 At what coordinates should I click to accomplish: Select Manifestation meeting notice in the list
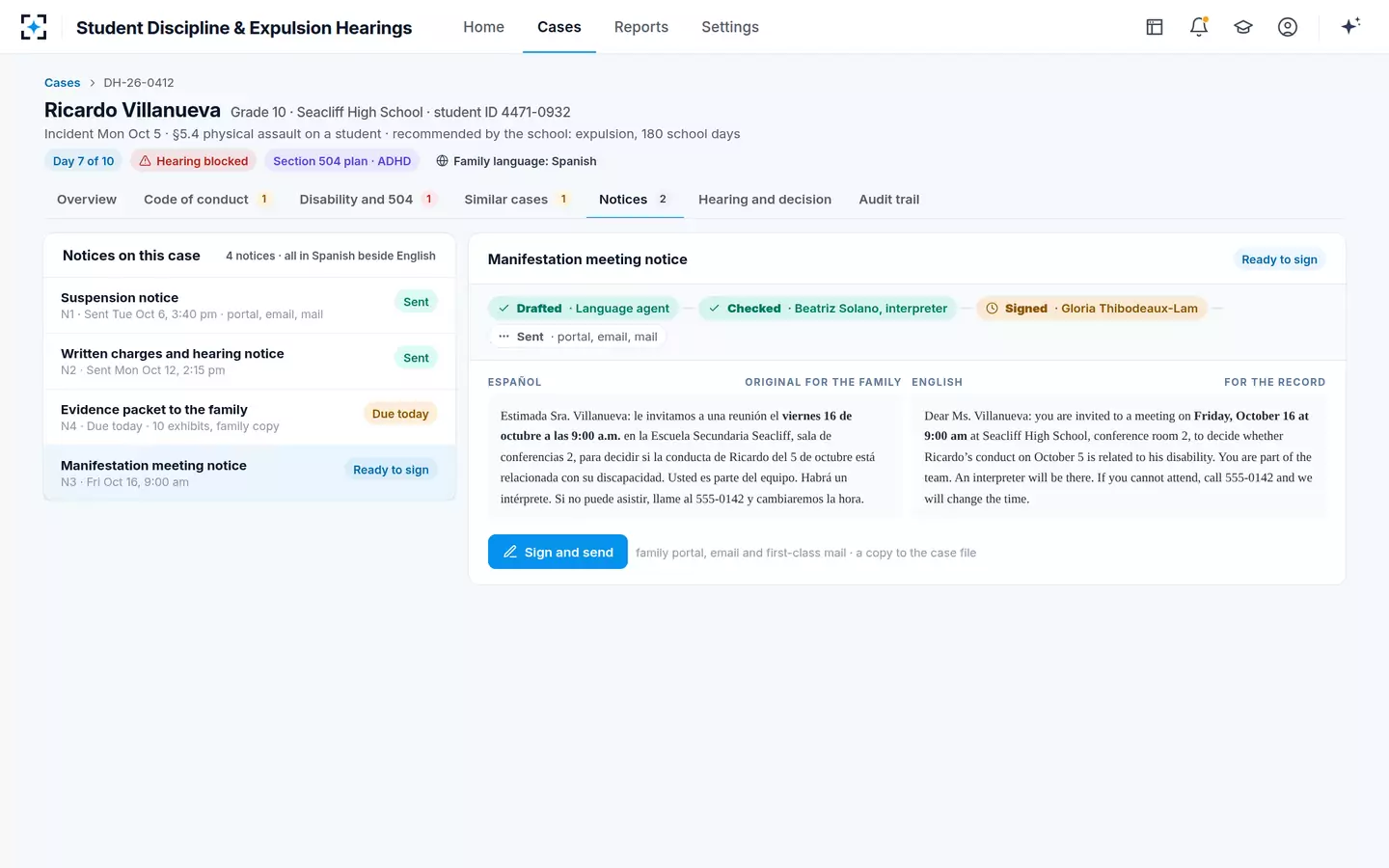pos(250,473)
